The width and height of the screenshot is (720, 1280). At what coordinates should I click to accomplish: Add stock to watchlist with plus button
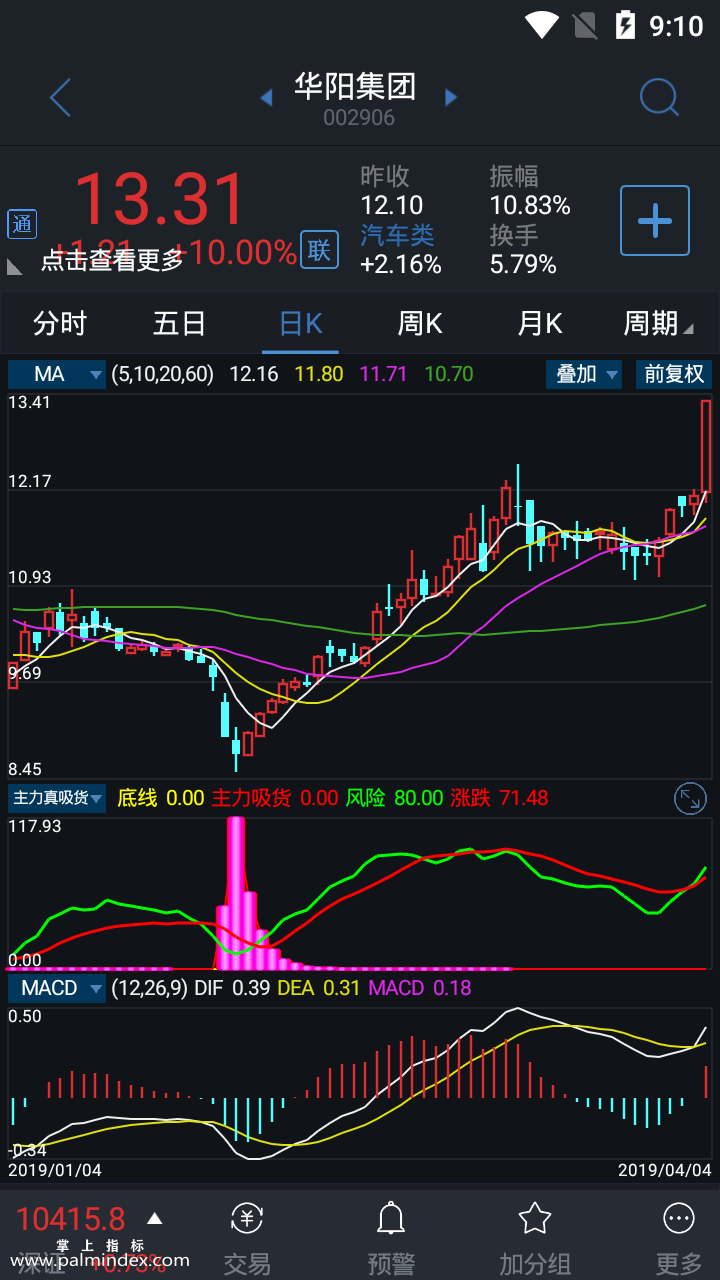point(655,220)
